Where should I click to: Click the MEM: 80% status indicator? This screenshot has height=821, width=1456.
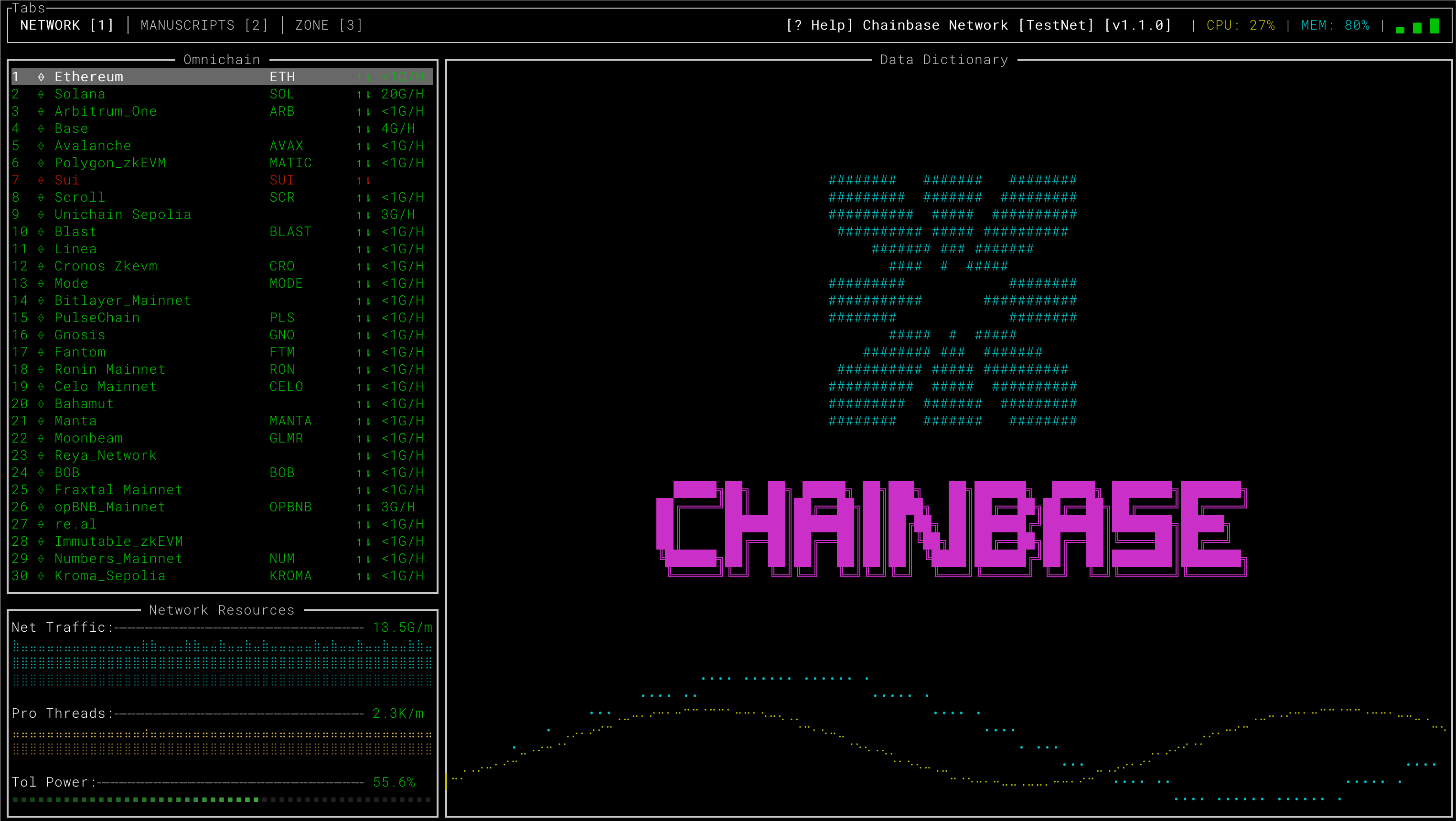pyautogui.click(x=1335, y=25)
